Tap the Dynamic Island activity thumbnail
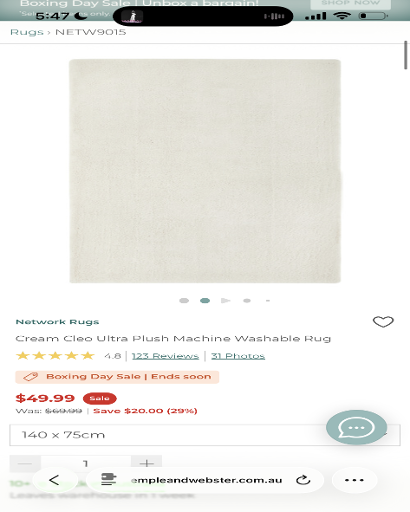Image resolution: width=410 pixels, height=512 pixels. click(x=132, y=16)
